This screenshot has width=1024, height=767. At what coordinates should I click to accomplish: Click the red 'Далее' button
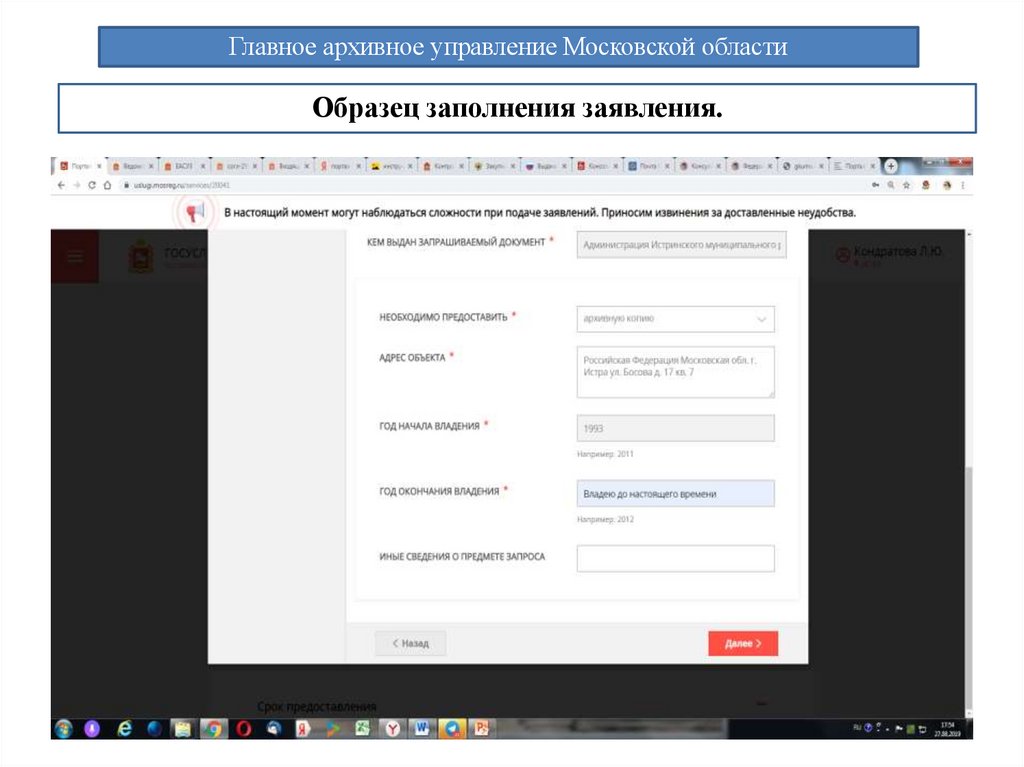pos(743,644)
